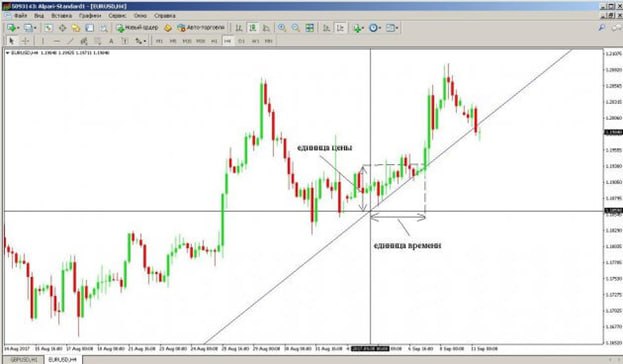Click the horizontal line price tag on the price scale
This screenshot has height=364, width=623.
click(x=613, y=211)
